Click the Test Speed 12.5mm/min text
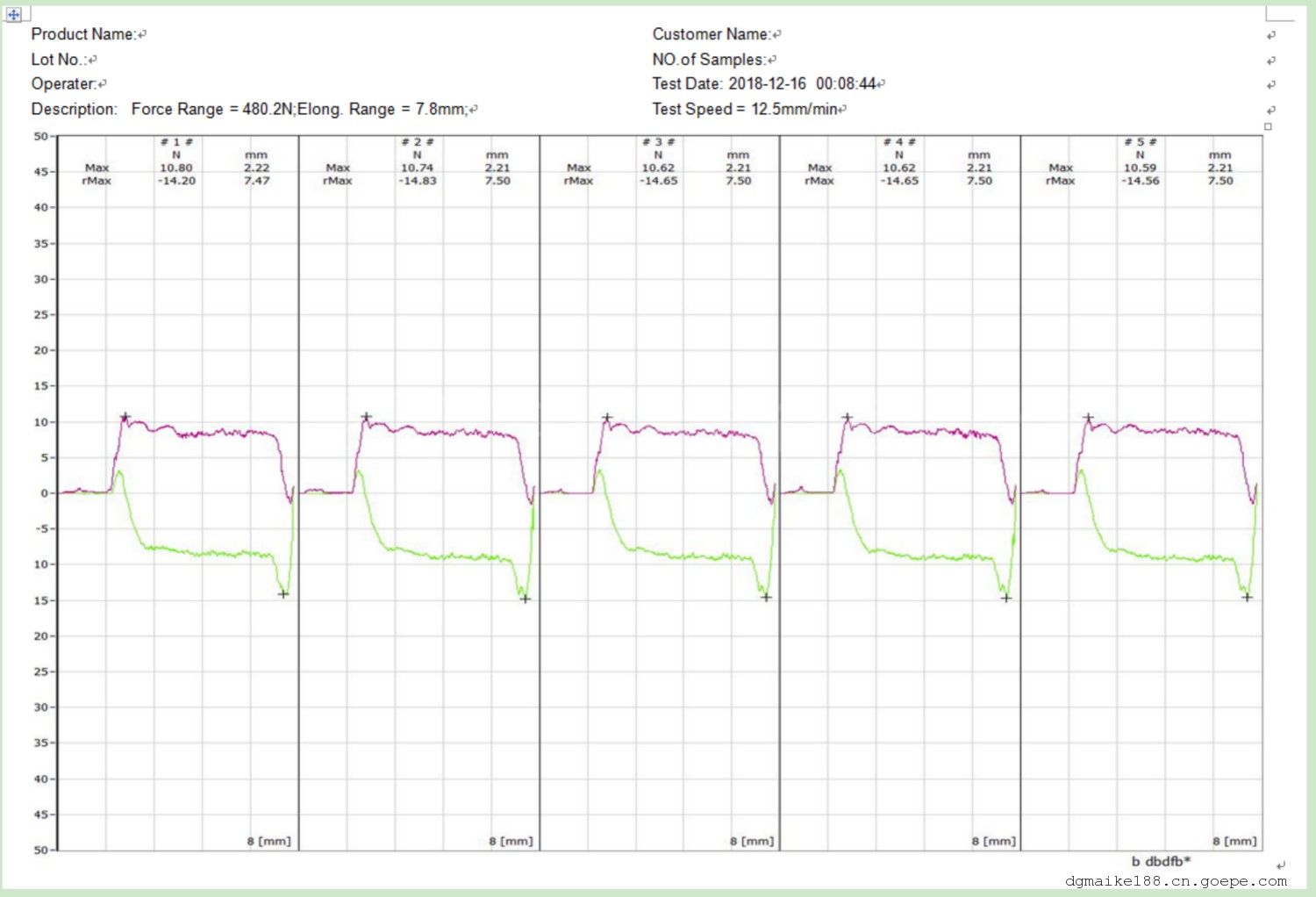The width and height of the screenshot is (1316, 897). [793, 110]
